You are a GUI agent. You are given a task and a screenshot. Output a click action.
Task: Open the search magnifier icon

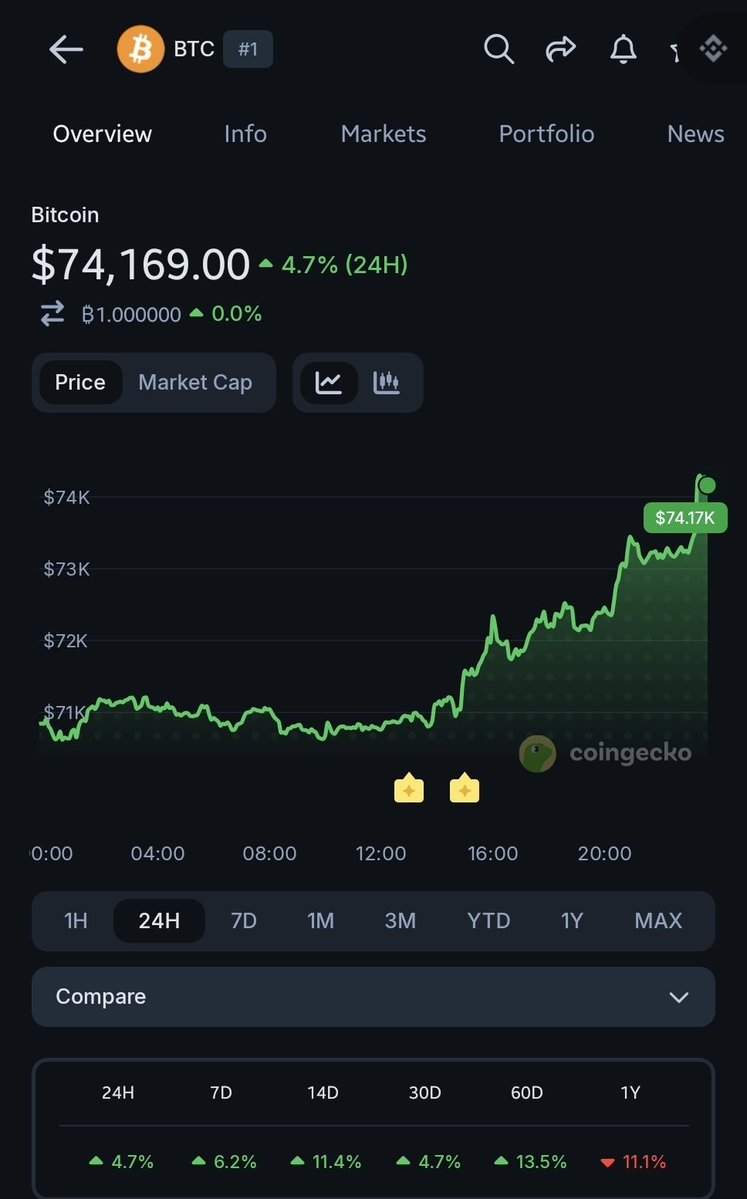point(498,48)
